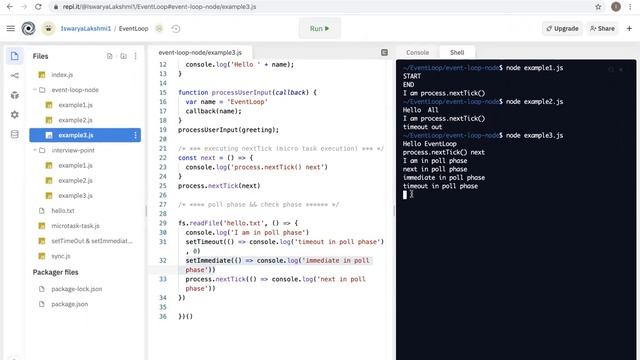Open example1.js under event-loop-node
Screen dimensions: 640x360
76,105
